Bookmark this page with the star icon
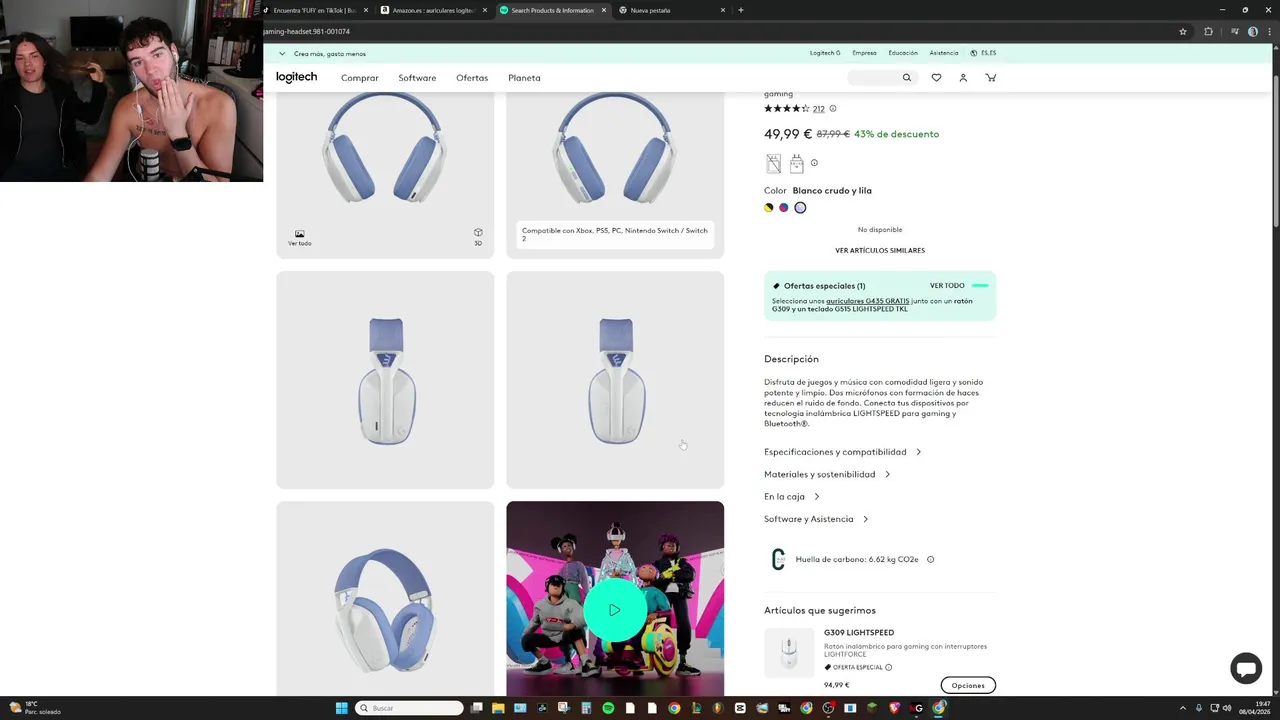The image size is (1280, 720). [x=1183, y=31]
